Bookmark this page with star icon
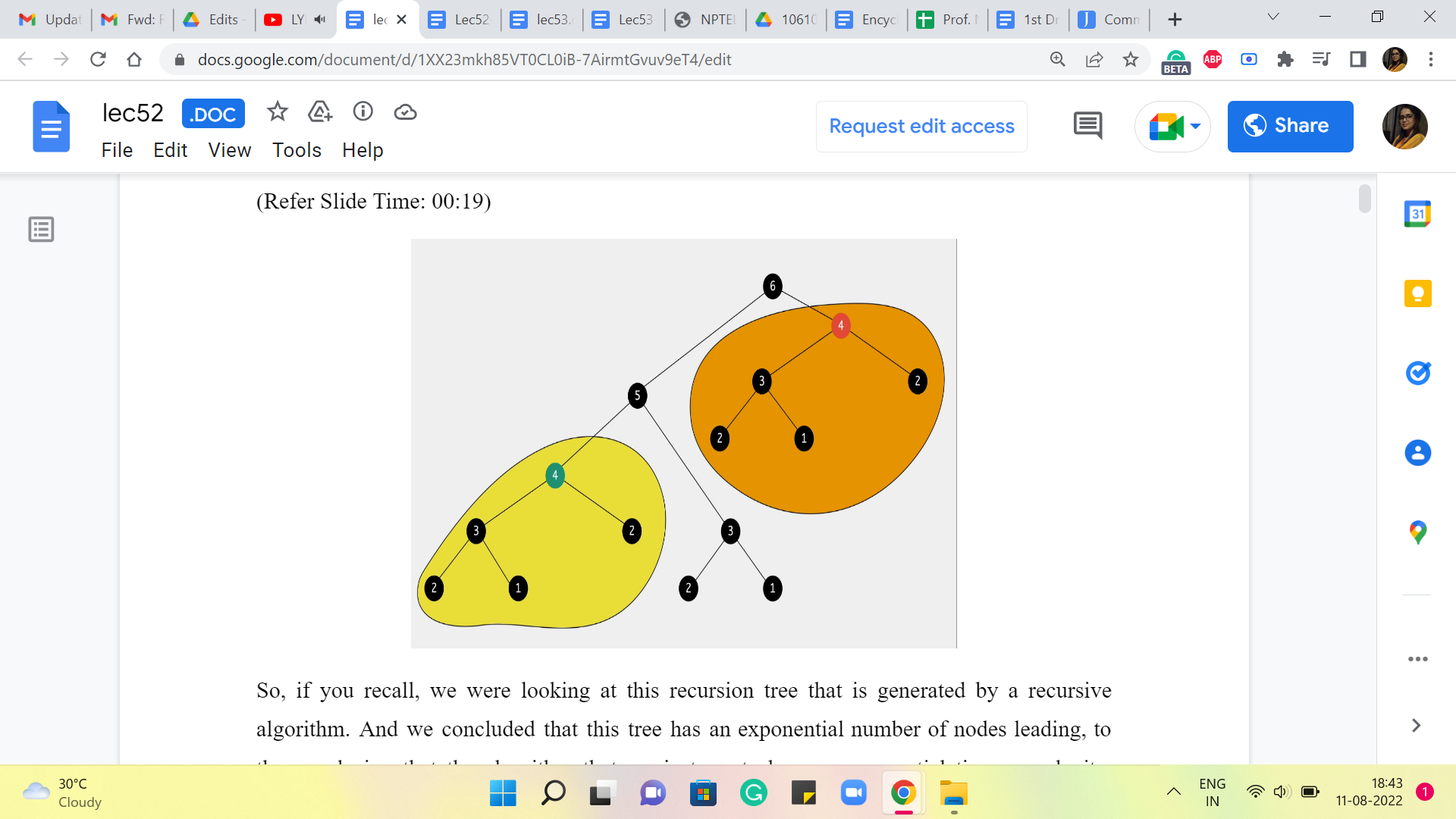Image resolution: width=1456 pixels, height=819 pixels. (1131, 59)
